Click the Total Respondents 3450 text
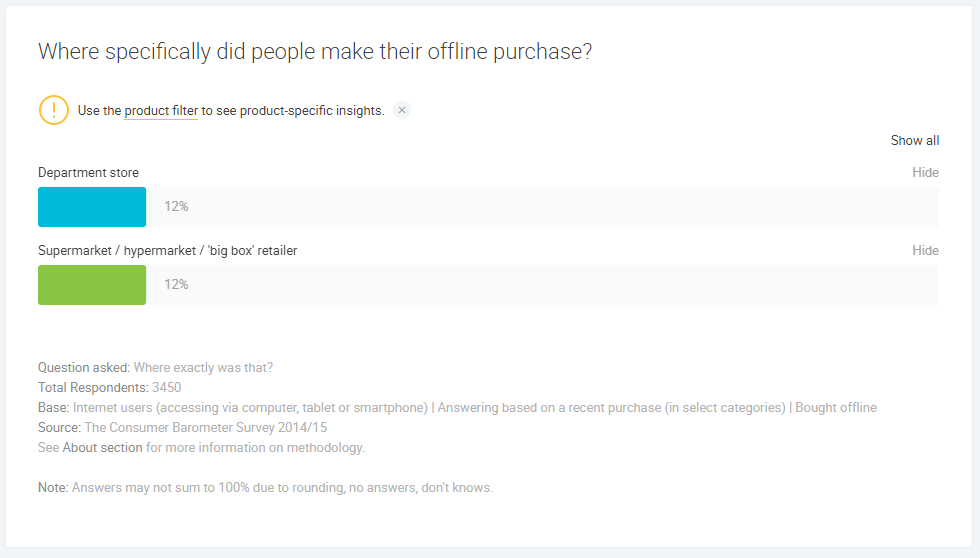 pyautogui.click(x=110, y=388)
